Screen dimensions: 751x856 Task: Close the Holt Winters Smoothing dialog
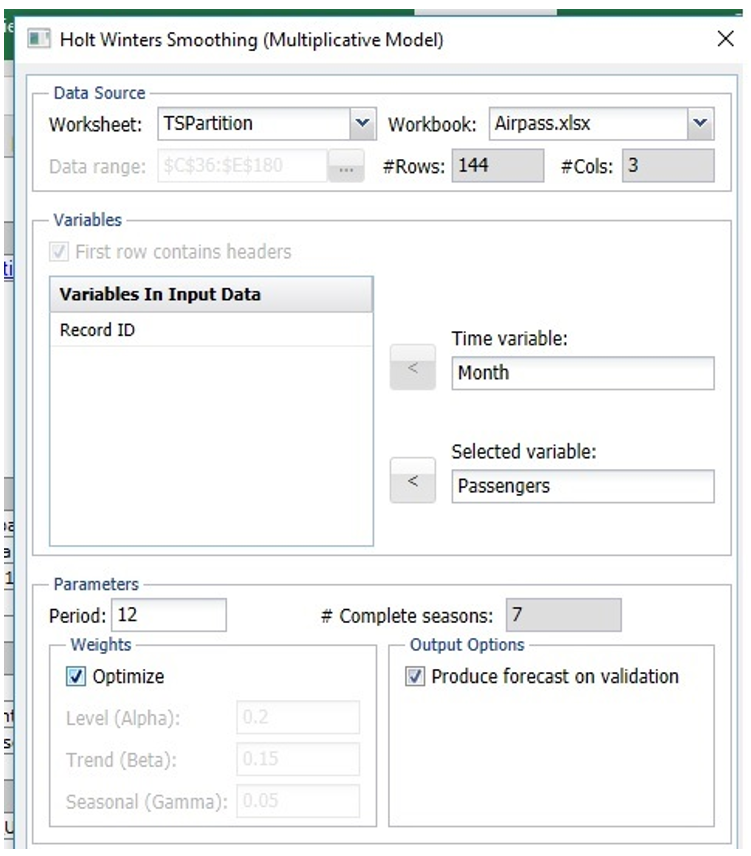click(x=726, y=40)
